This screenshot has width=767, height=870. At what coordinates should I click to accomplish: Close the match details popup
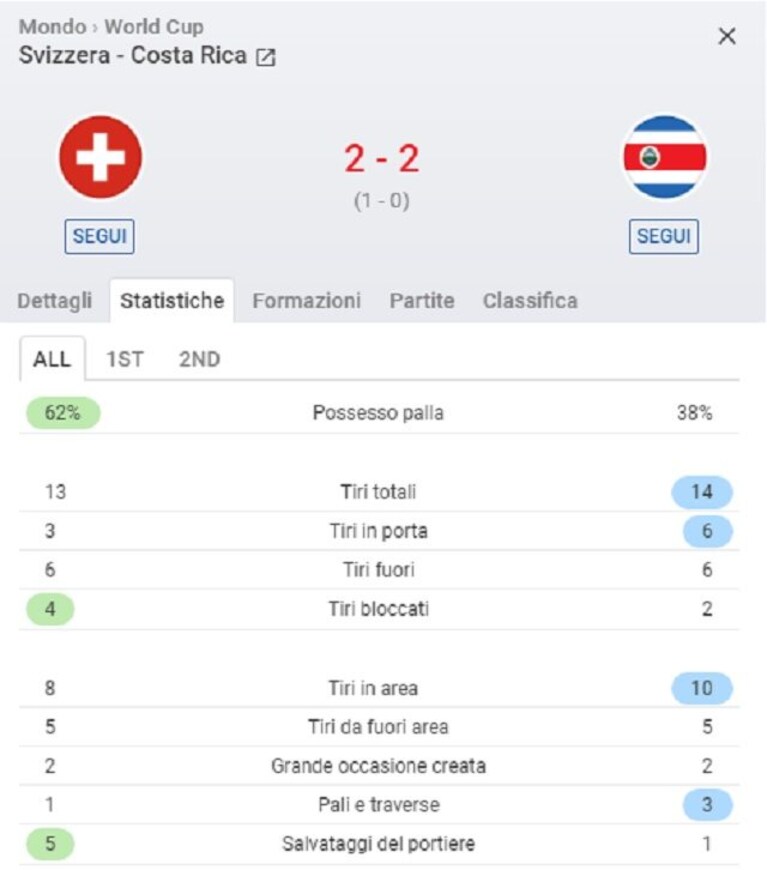(727, 36)
